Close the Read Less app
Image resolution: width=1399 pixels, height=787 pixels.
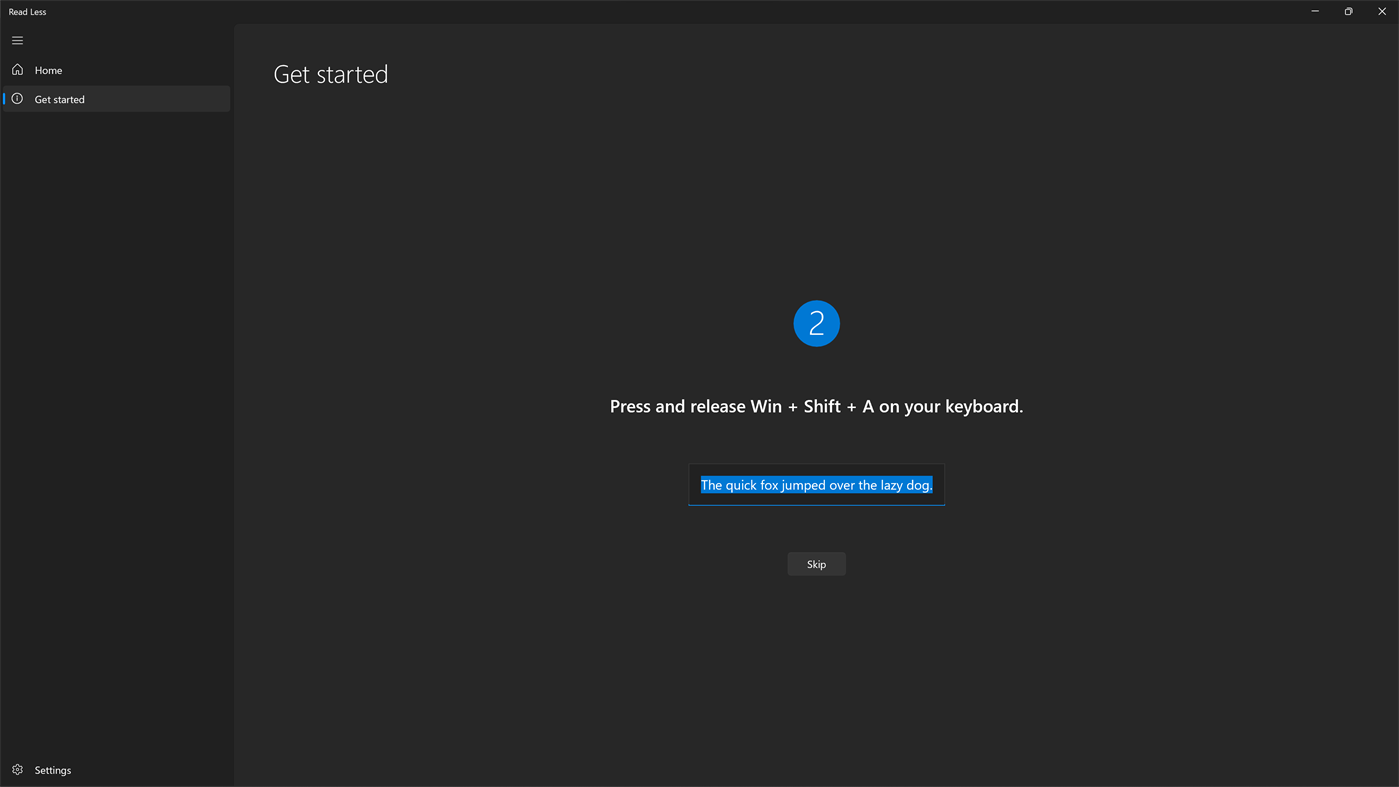tap(1380, 10)
